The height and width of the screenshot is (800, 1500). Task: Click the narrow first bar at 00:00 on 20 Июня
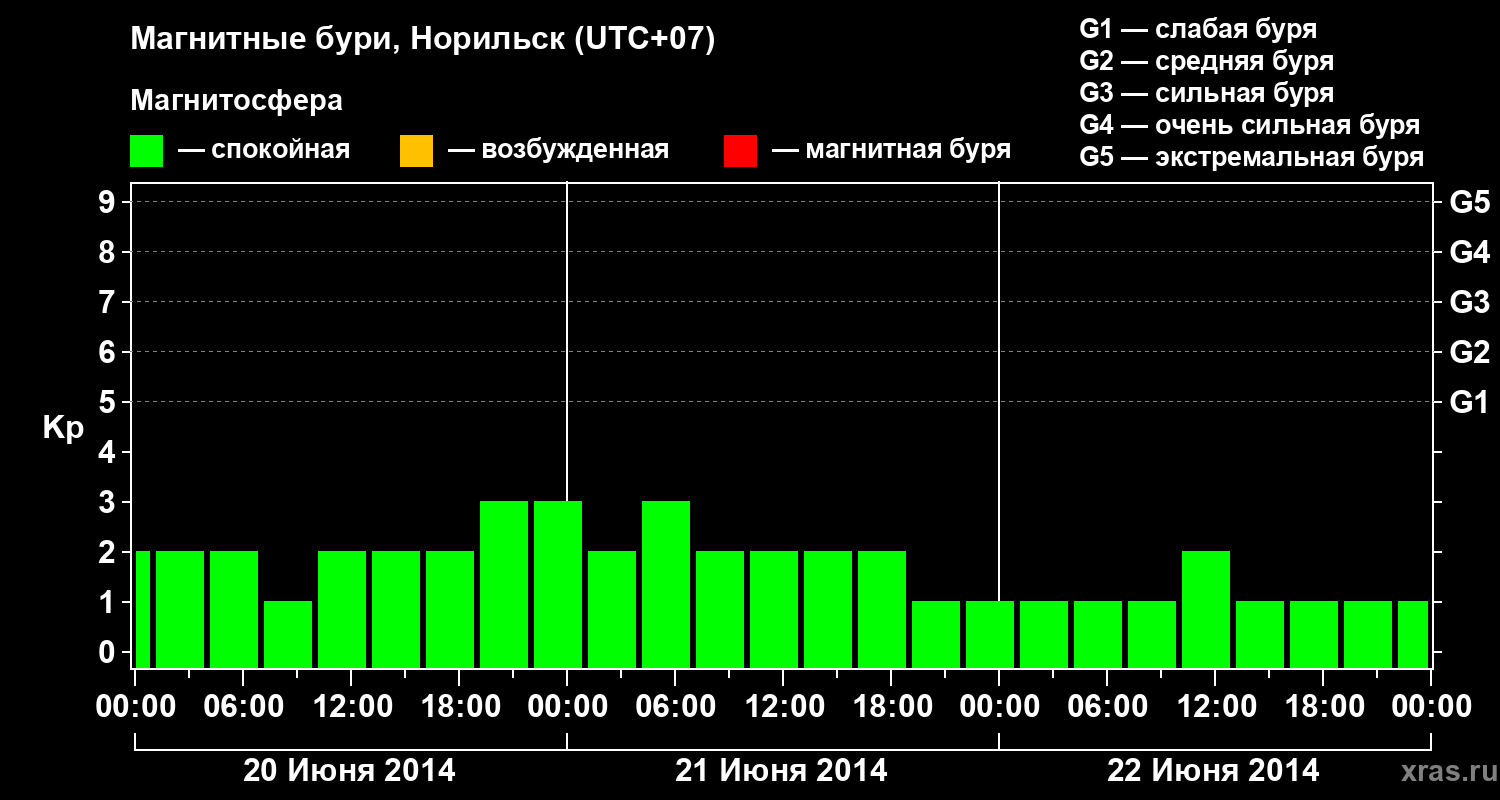(x=142, y=609)
